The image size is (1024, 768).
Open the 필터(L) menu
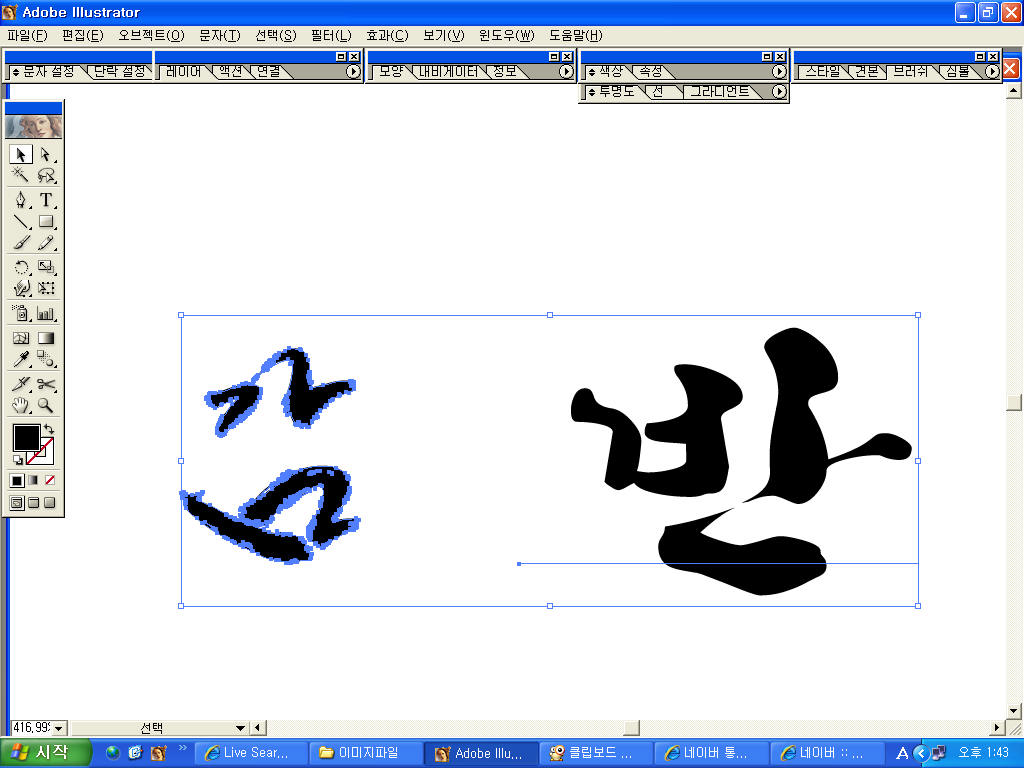pyautogui.click(x=330, y=36)
